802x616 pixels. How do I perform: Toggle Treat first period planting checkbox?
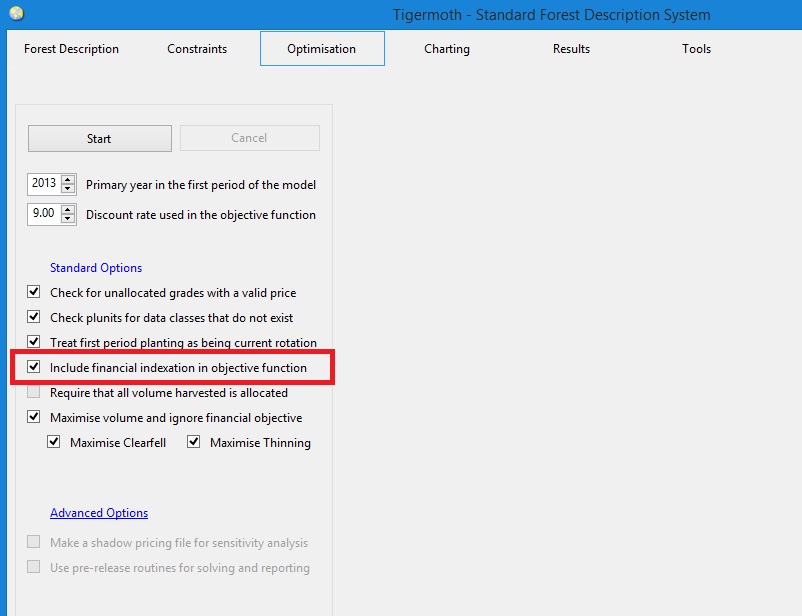click(34, 341)
